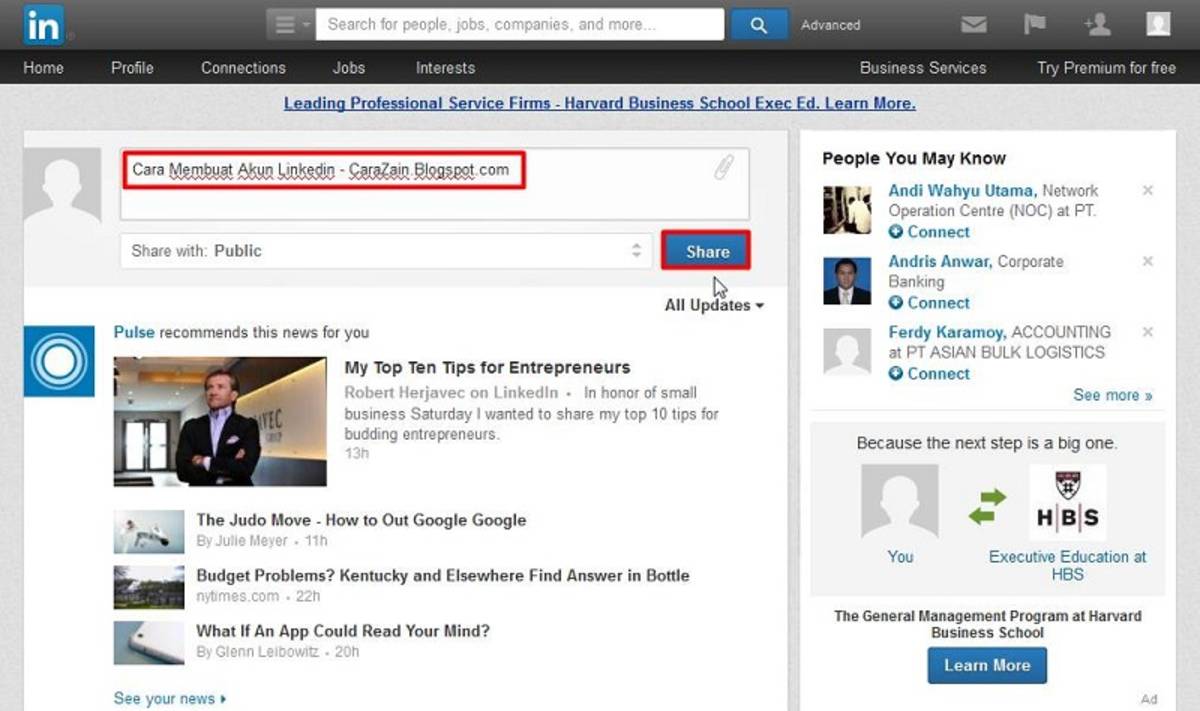Viewport: 1200px width, 711px height.
Task: Open the All Updates filter dropdown
Action: [713, 305]
